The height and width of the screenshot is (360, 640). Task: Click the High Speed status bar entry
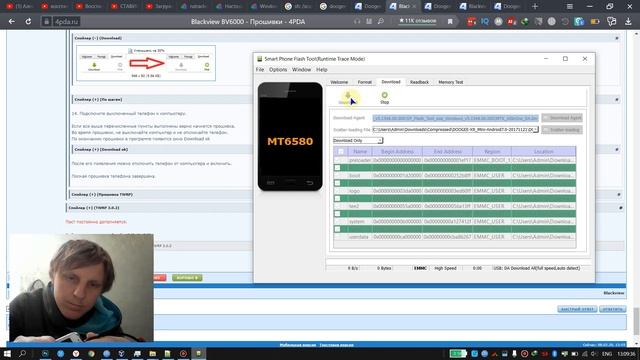point(445,268)
